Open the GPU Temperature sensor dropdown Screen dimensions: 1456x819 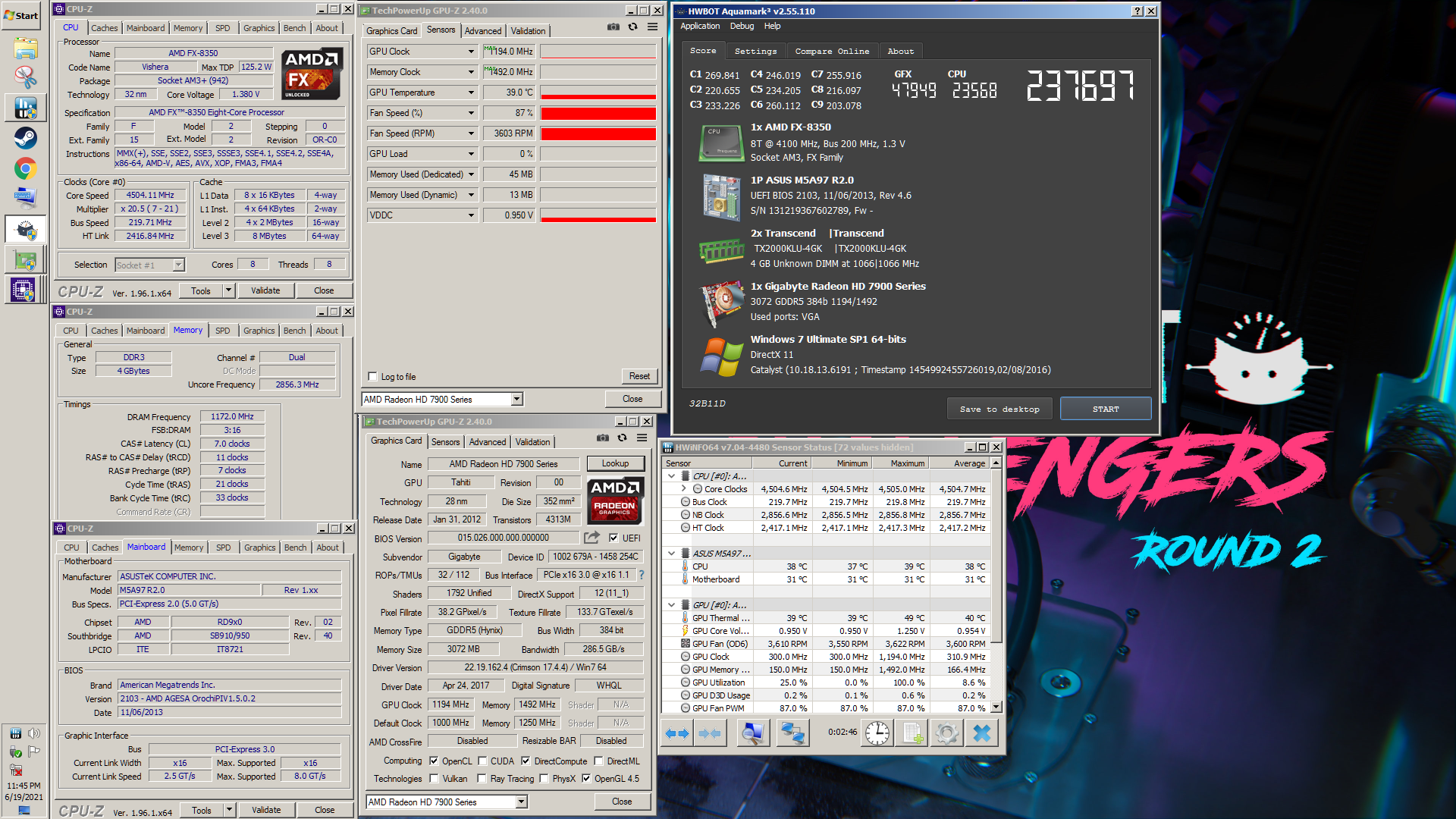[471, 93]
